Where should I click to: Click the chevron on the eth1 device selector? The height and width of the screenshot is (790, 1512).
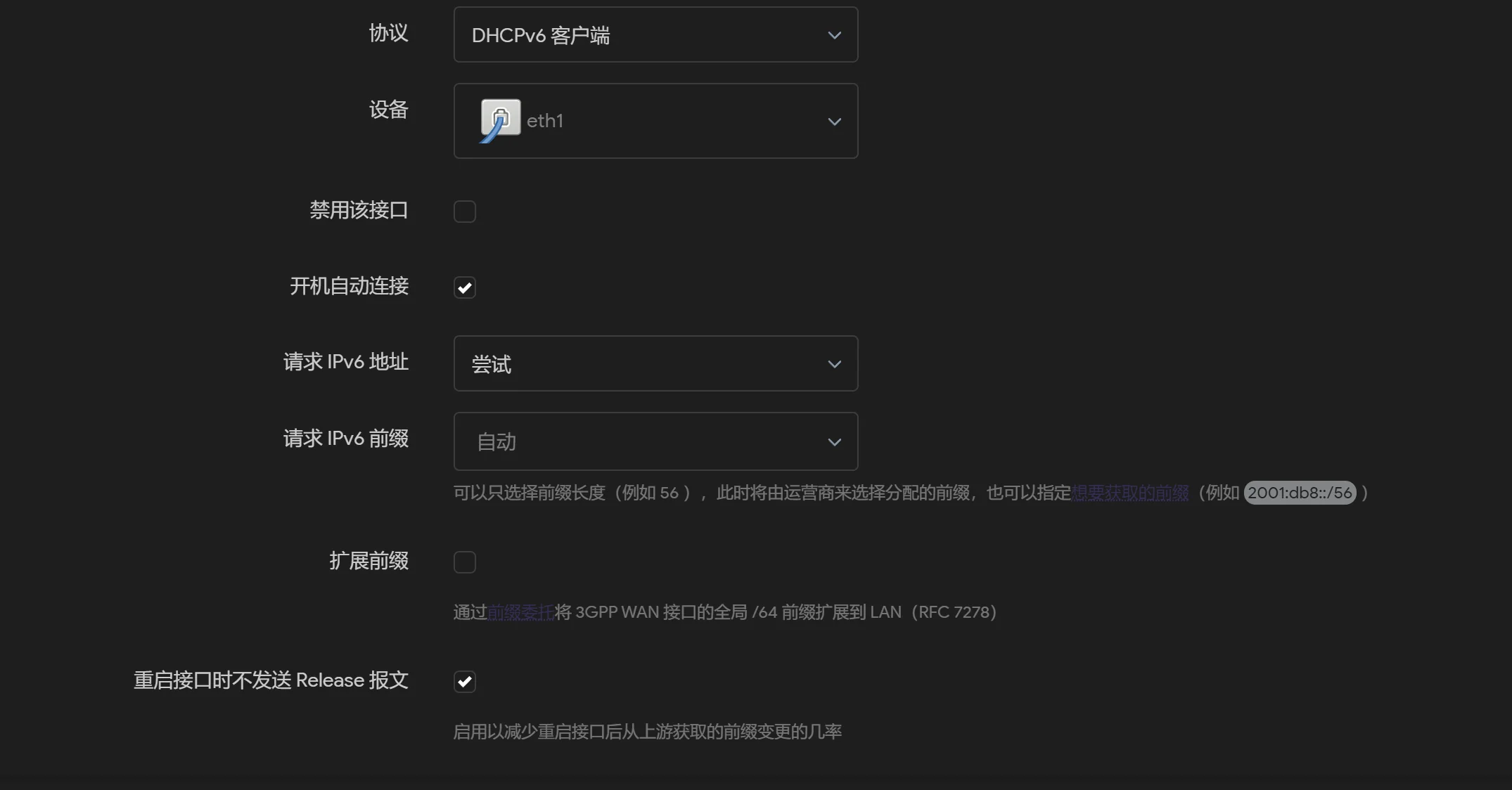coord(834,121)
